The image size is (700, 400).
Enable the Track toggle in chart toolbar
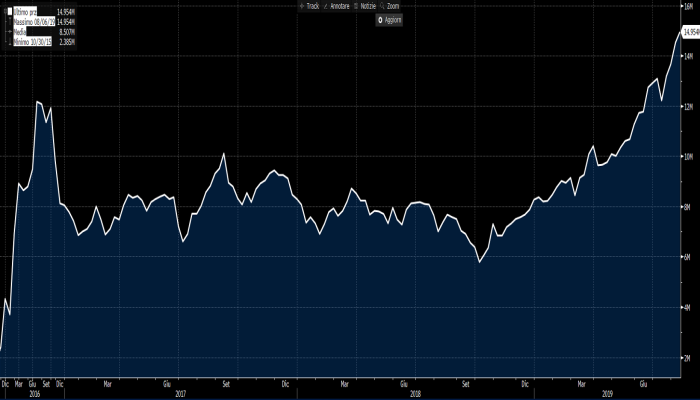click(x=313, y=7)
